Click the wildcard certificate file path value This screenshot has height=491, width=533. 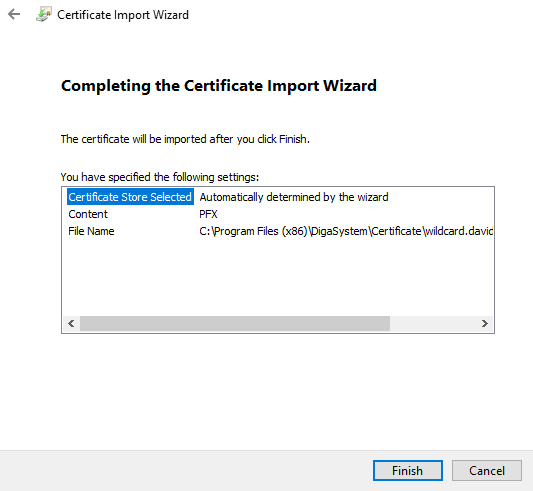click(x=346, y=231)
